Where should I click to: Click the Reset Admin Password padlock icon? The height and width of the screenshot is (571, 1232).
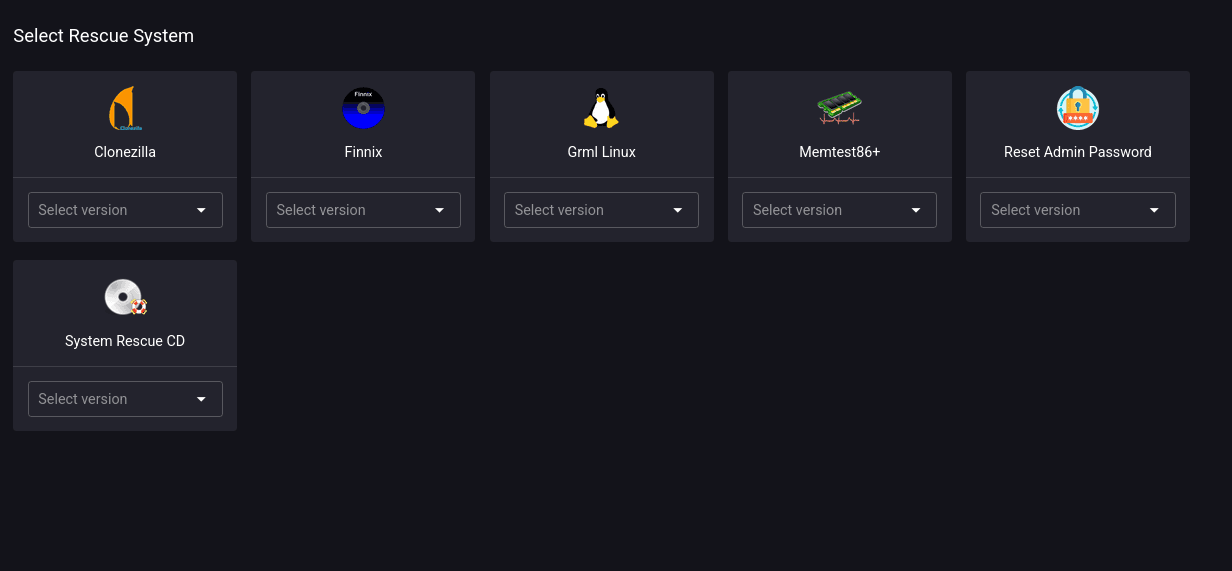[1077, 109]
